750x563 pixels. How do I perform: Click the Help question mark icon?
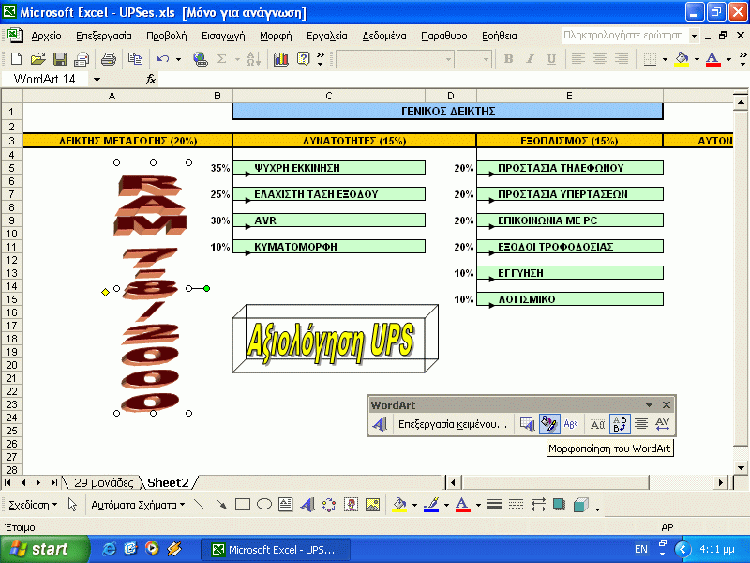click(303, 59)
